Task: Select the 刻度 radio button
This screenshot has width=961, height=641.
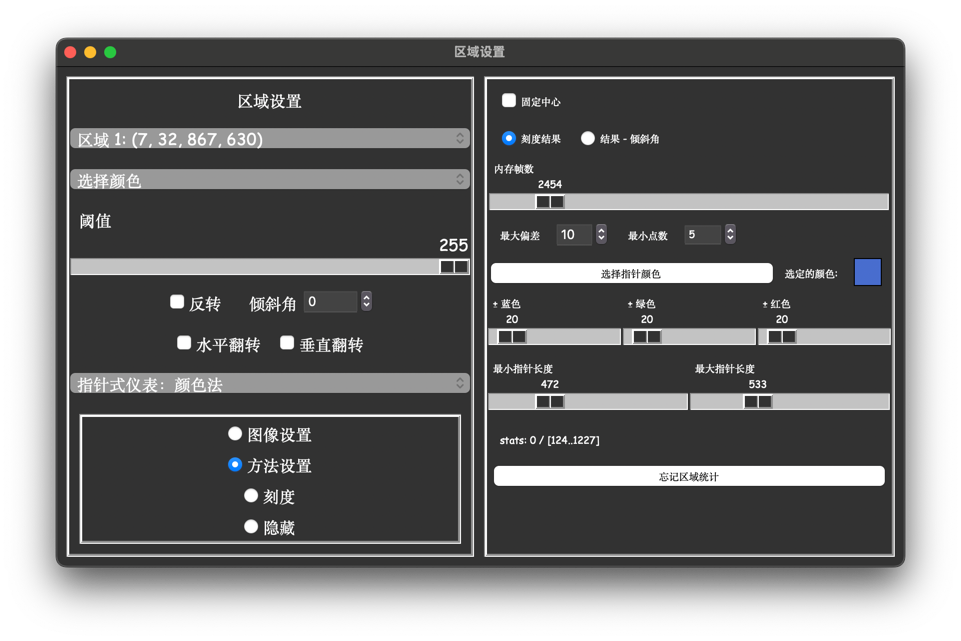Action: (x=251, y=495)
